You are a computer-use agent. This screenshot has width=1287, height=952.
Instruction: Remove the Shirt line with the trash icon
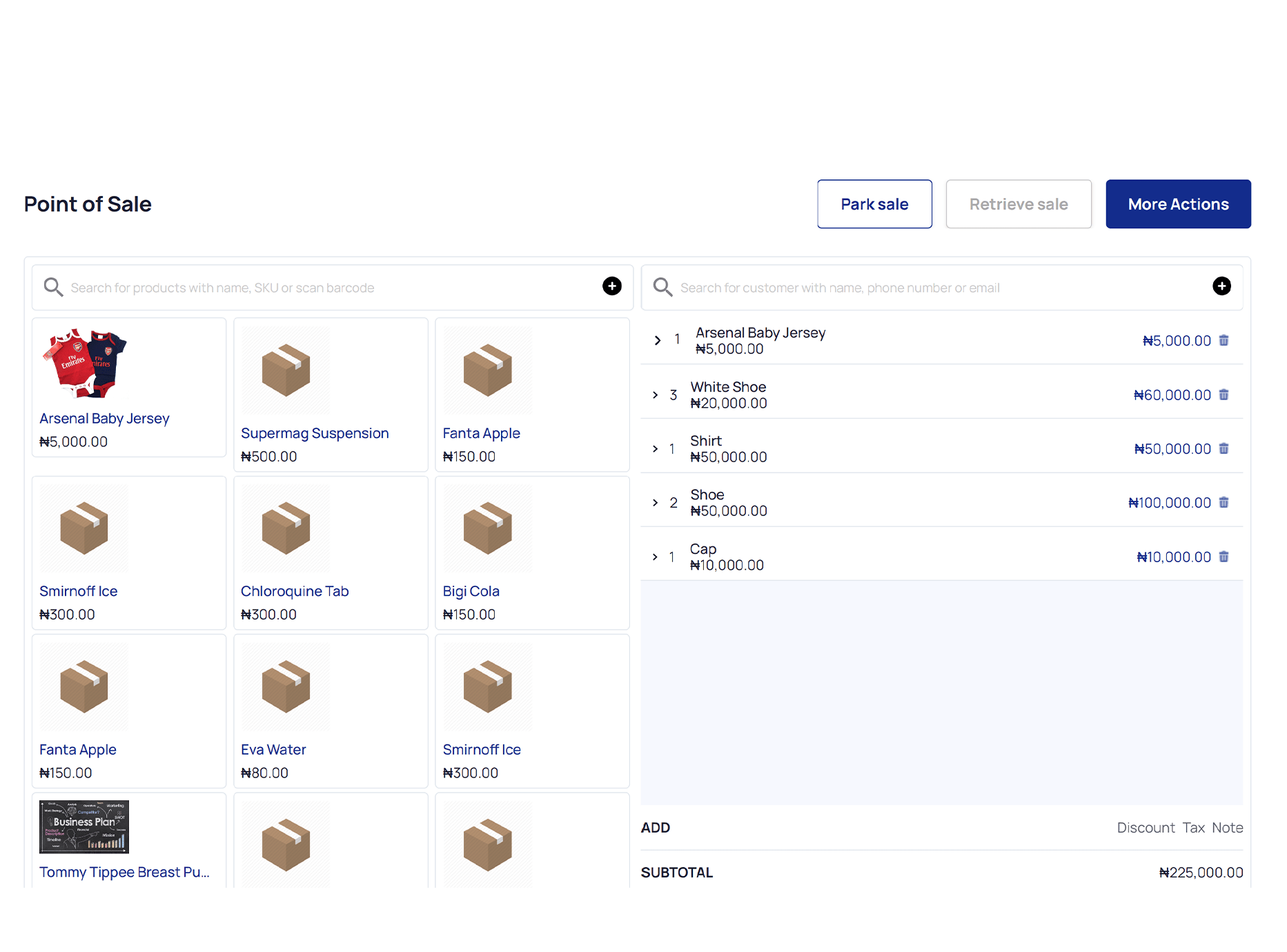click(1224, 448)
